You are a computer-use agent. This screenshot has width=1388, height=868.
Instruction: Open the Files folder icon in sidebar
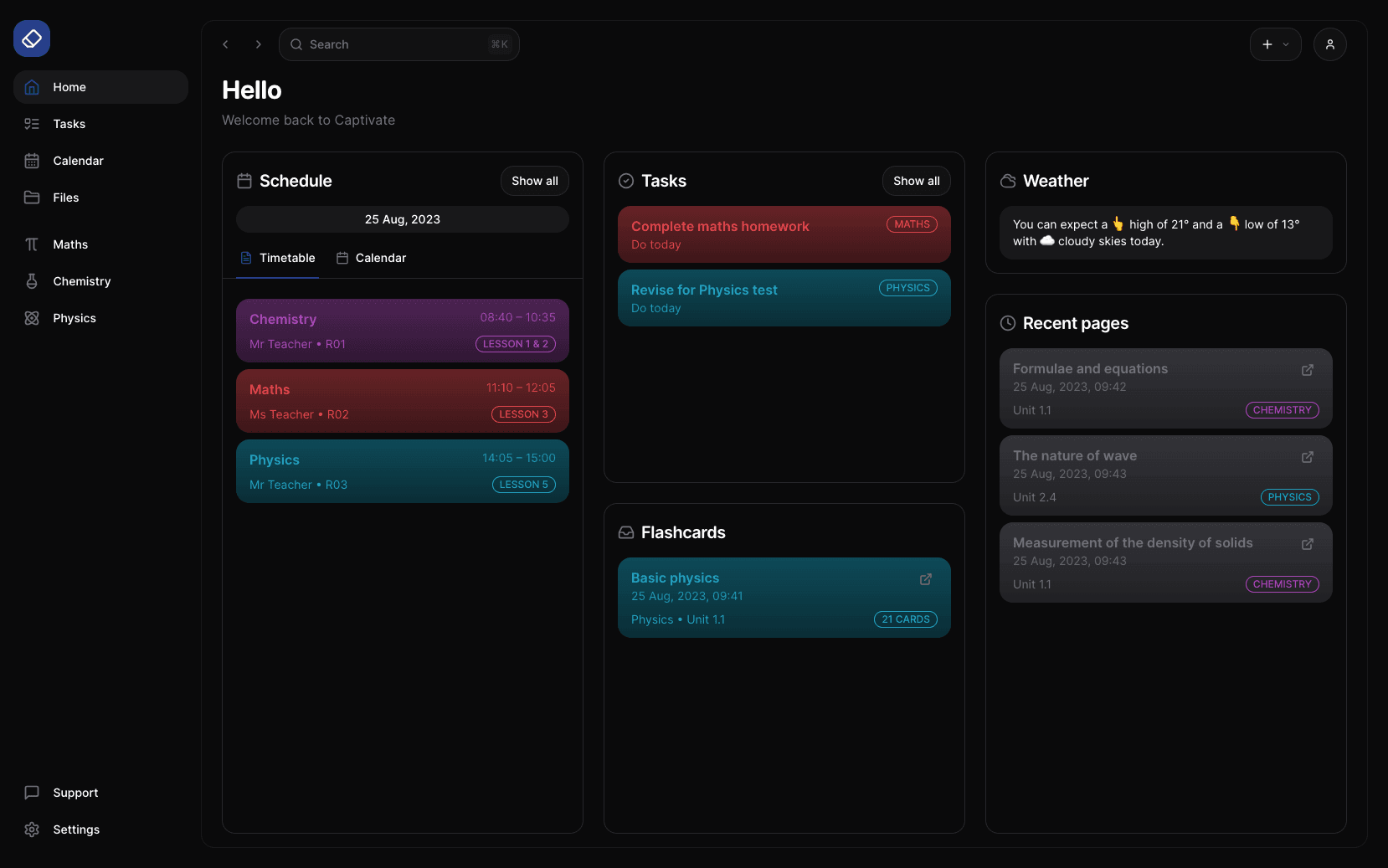(32, 197)
